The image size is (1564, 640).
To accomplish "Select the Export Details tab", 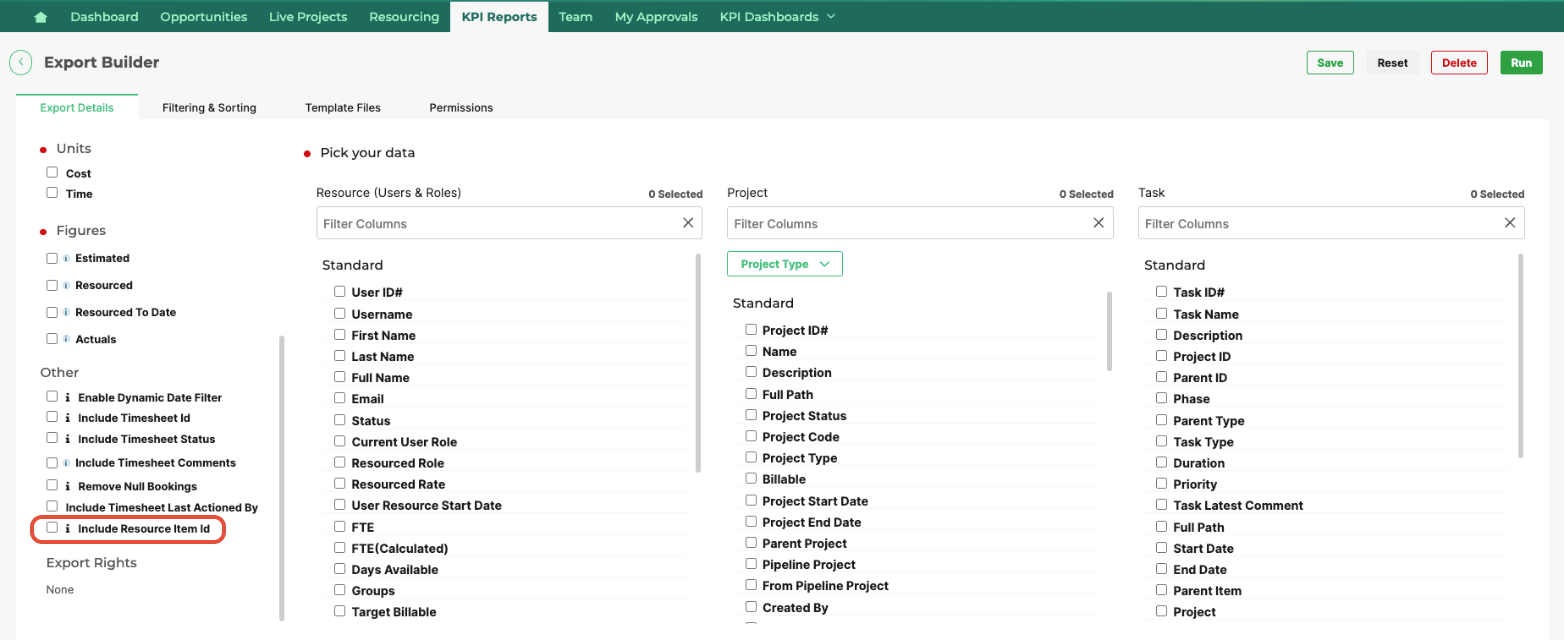I will 77,107.
